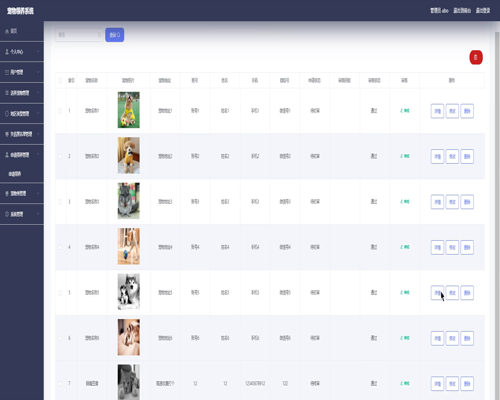This screenshot has height=400, width=500.
Task: Click the blue search button with magnifier
Action: coord(115,35)
